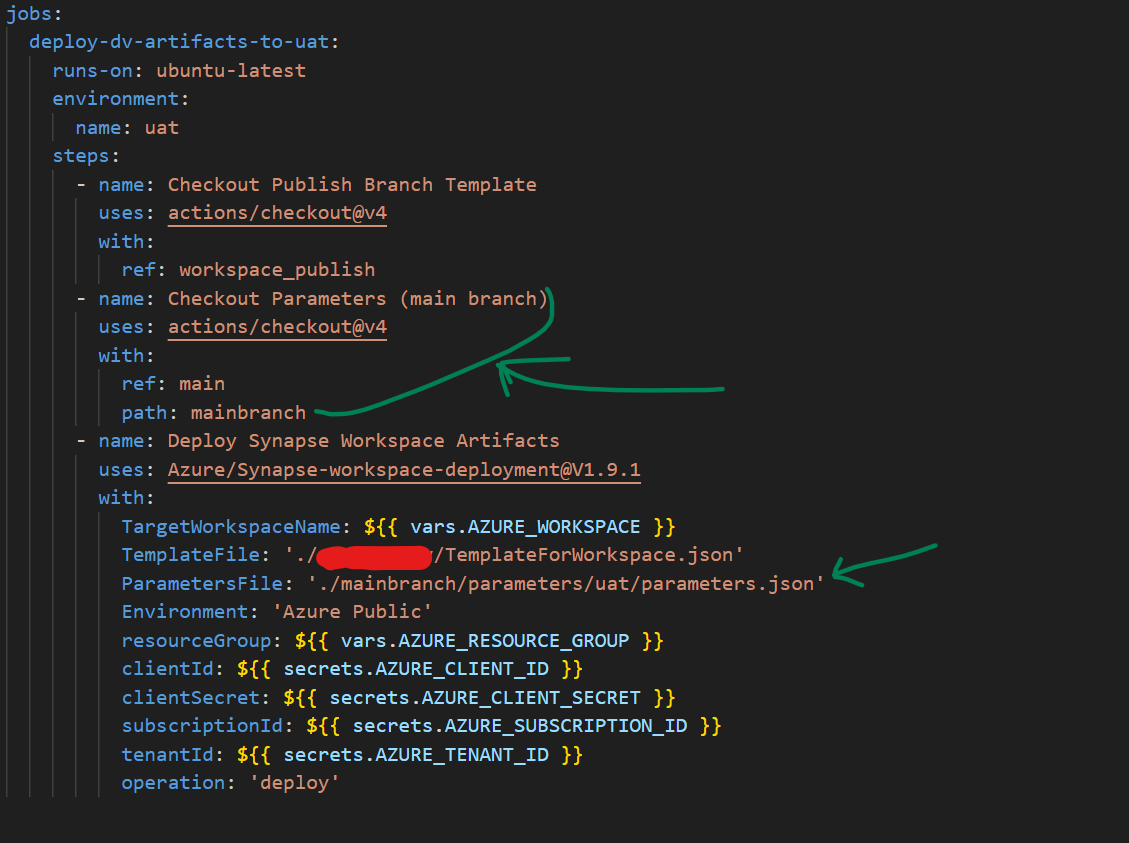
Task: Open the actions/checkout@v4 link under Checkout Parameters step
Action: tap(277, 327)
